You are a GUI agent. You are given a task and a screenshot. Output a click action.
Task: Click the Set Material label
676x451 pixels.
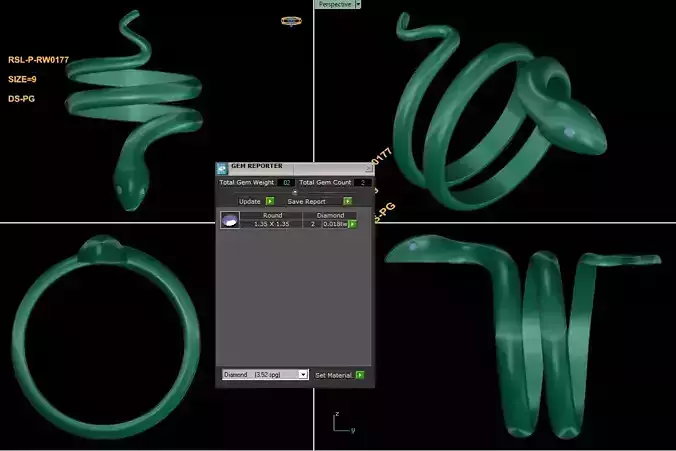tap(334, 376)
